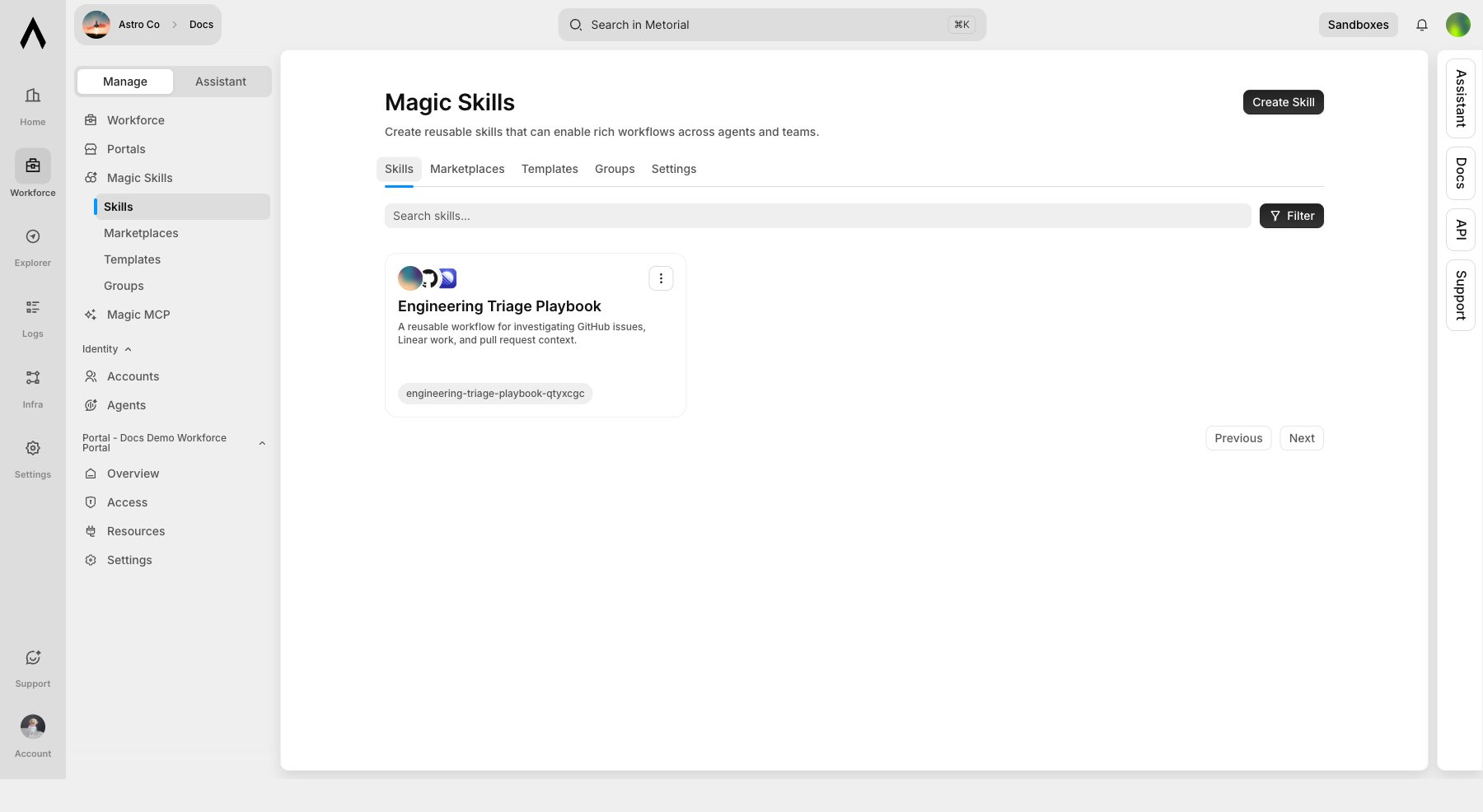This screenshot has height=812, width=1483.
Task: Select Templates in the sidebar
Action: (x=182, y=259)
